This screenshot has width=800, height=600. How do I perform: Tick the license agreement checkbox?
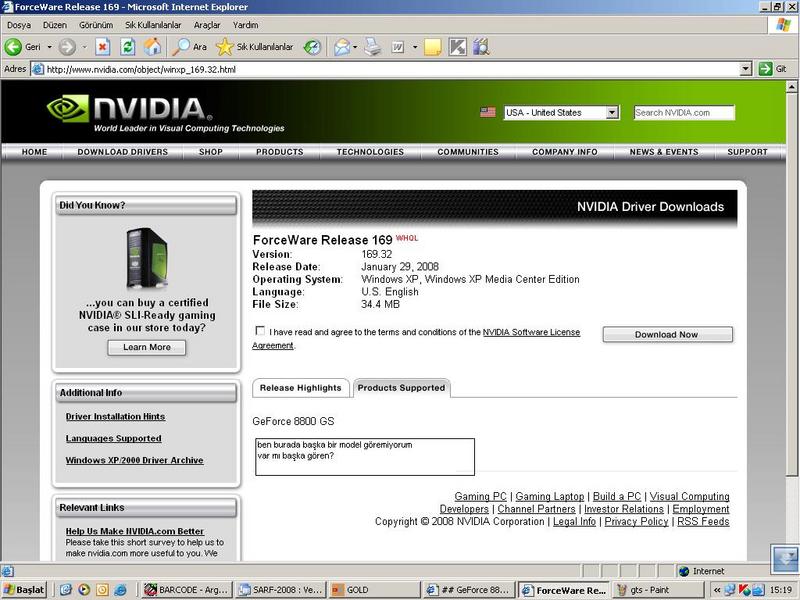(x=260, y=331)
